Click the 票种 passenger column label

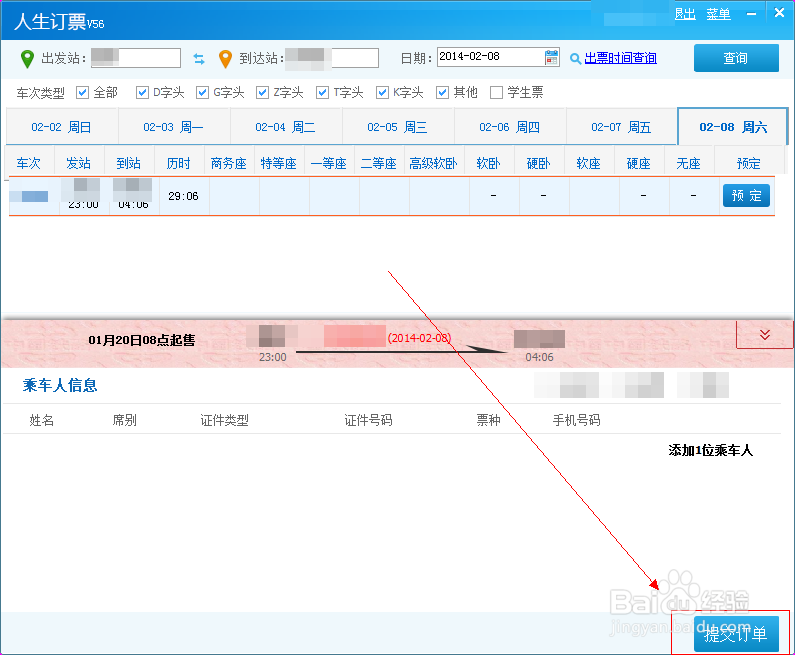pyautogui.click(x=489, y=420)
